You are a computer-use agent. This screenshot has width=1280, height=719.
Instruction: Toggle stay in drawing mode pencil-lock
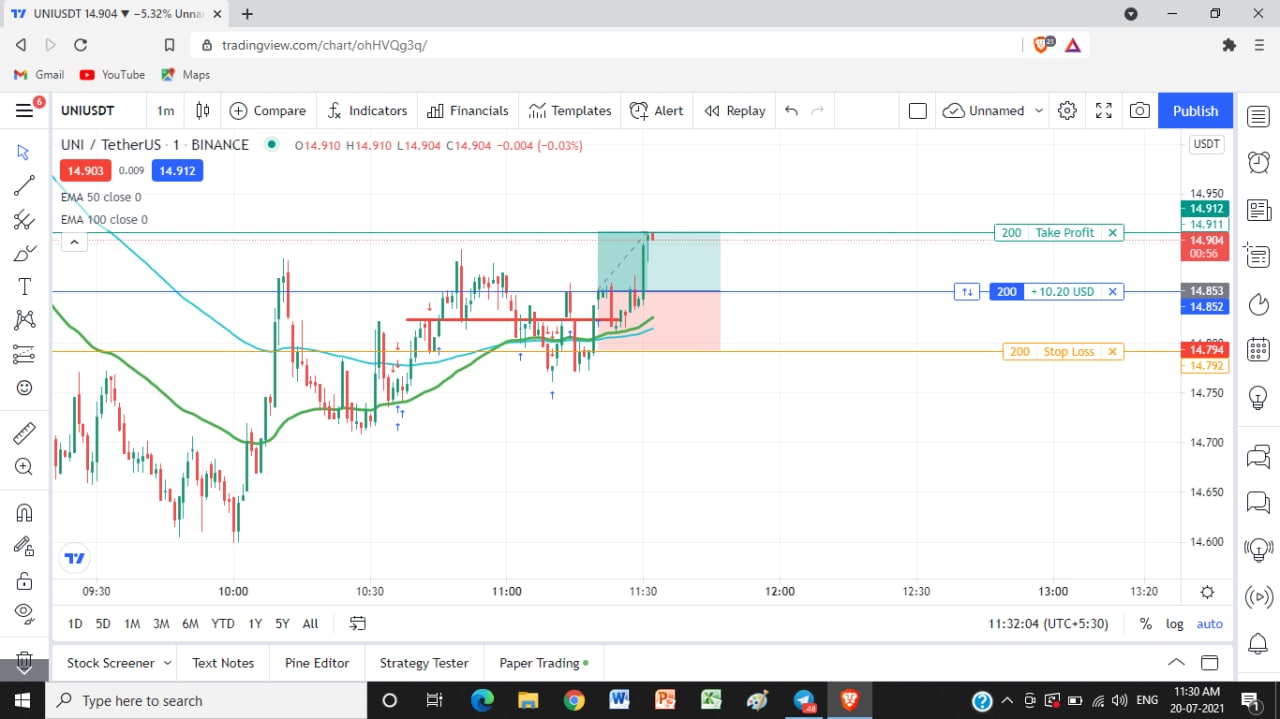tap(24, 547)
